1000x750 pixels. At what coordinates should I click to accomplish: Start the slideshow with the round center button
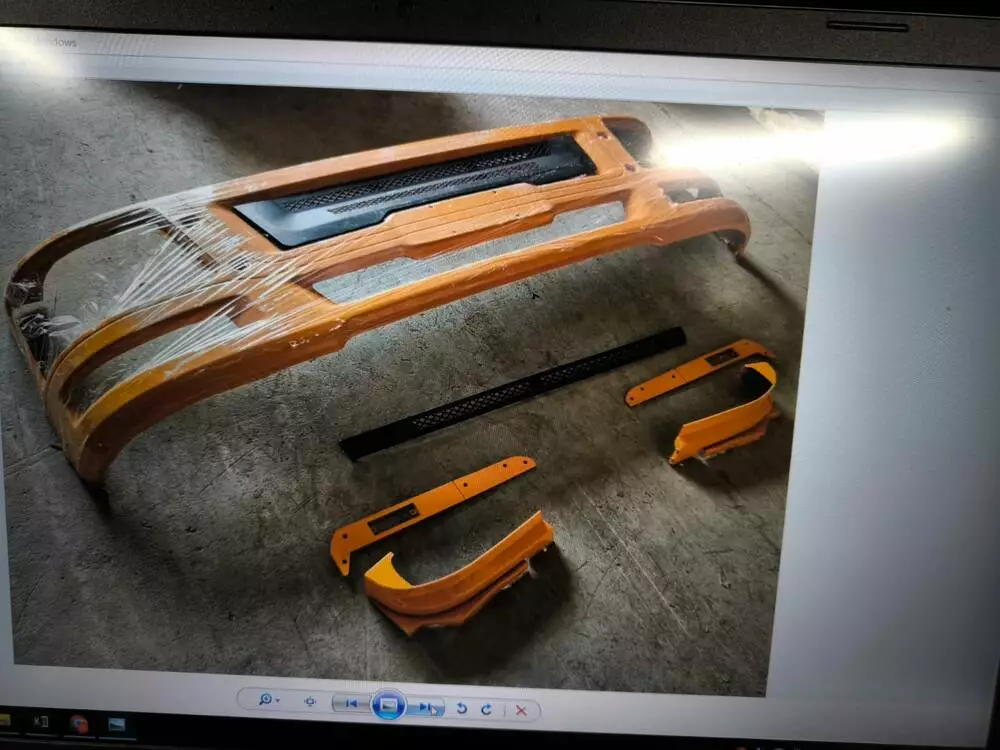[388, 706]
